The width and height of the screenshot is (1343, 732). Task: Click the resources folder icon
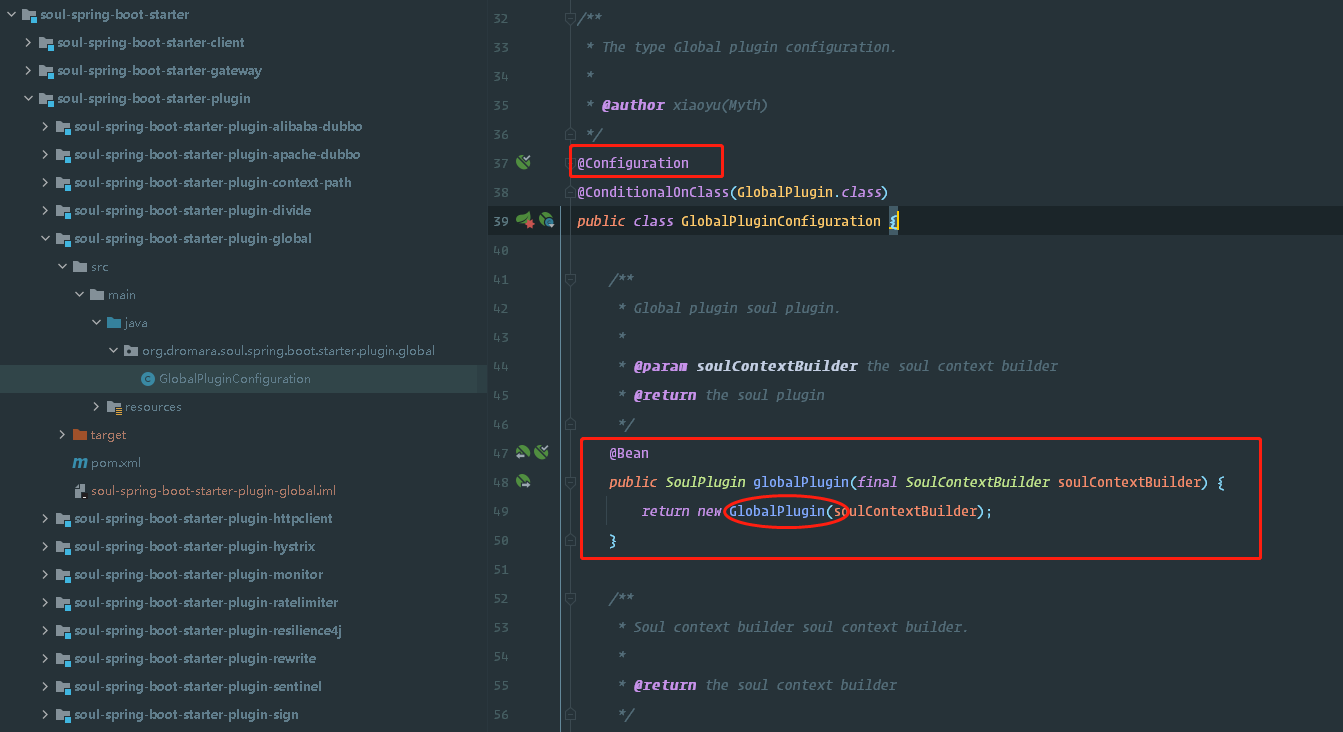[114, 407]
